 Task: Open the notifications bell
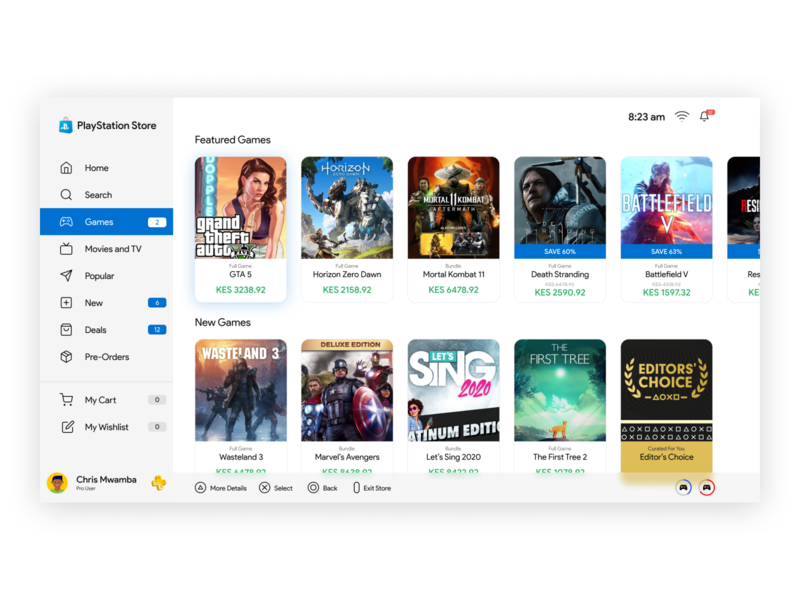705,116
